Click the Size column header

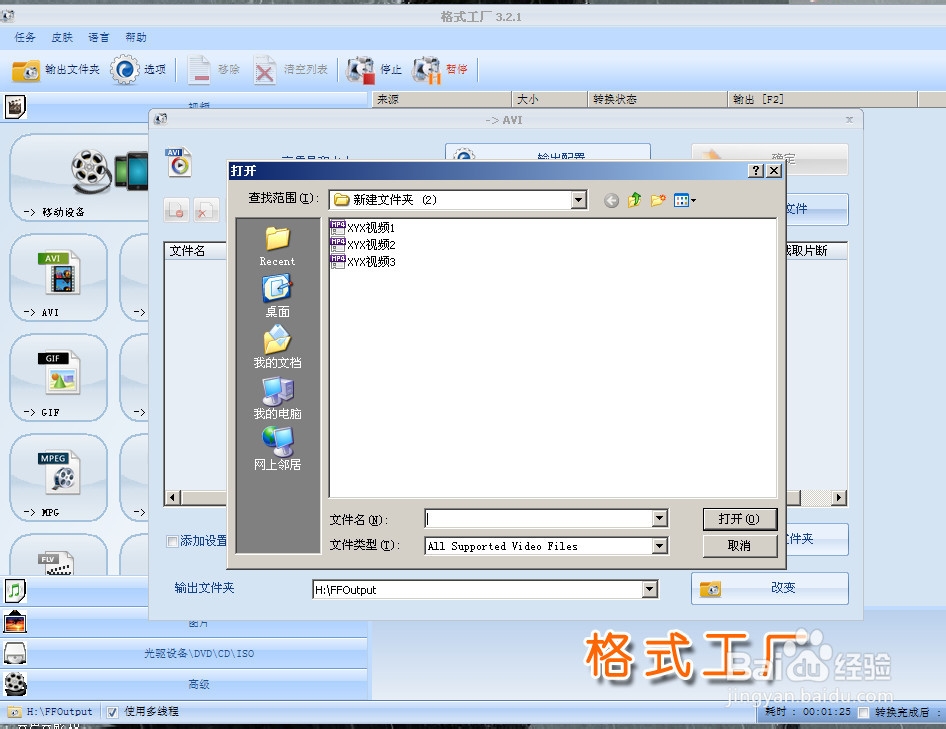tap(550, 100)
